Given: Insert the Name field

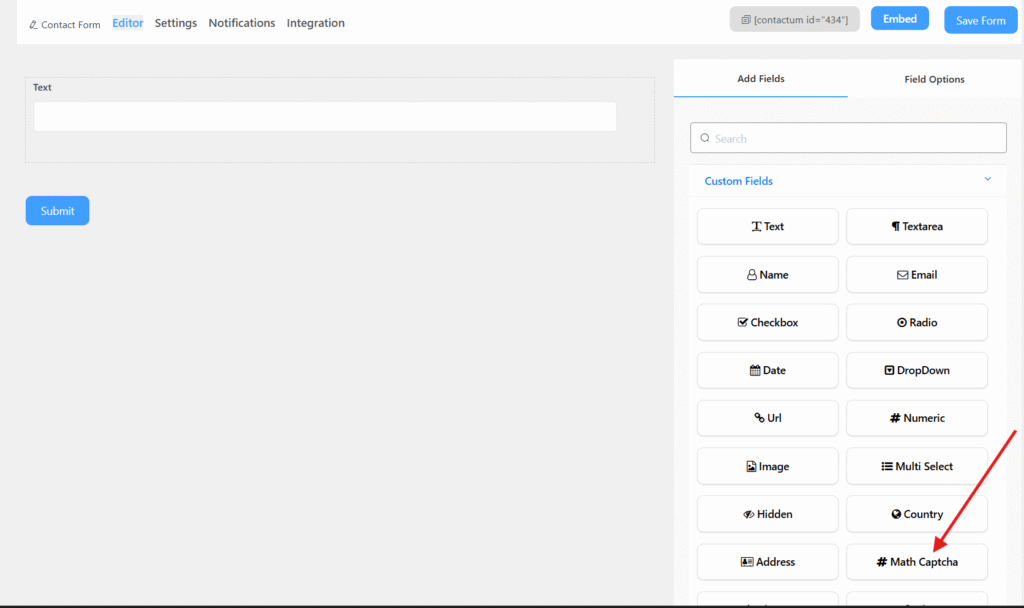Looking at the screenshot, I should (767, 275).
